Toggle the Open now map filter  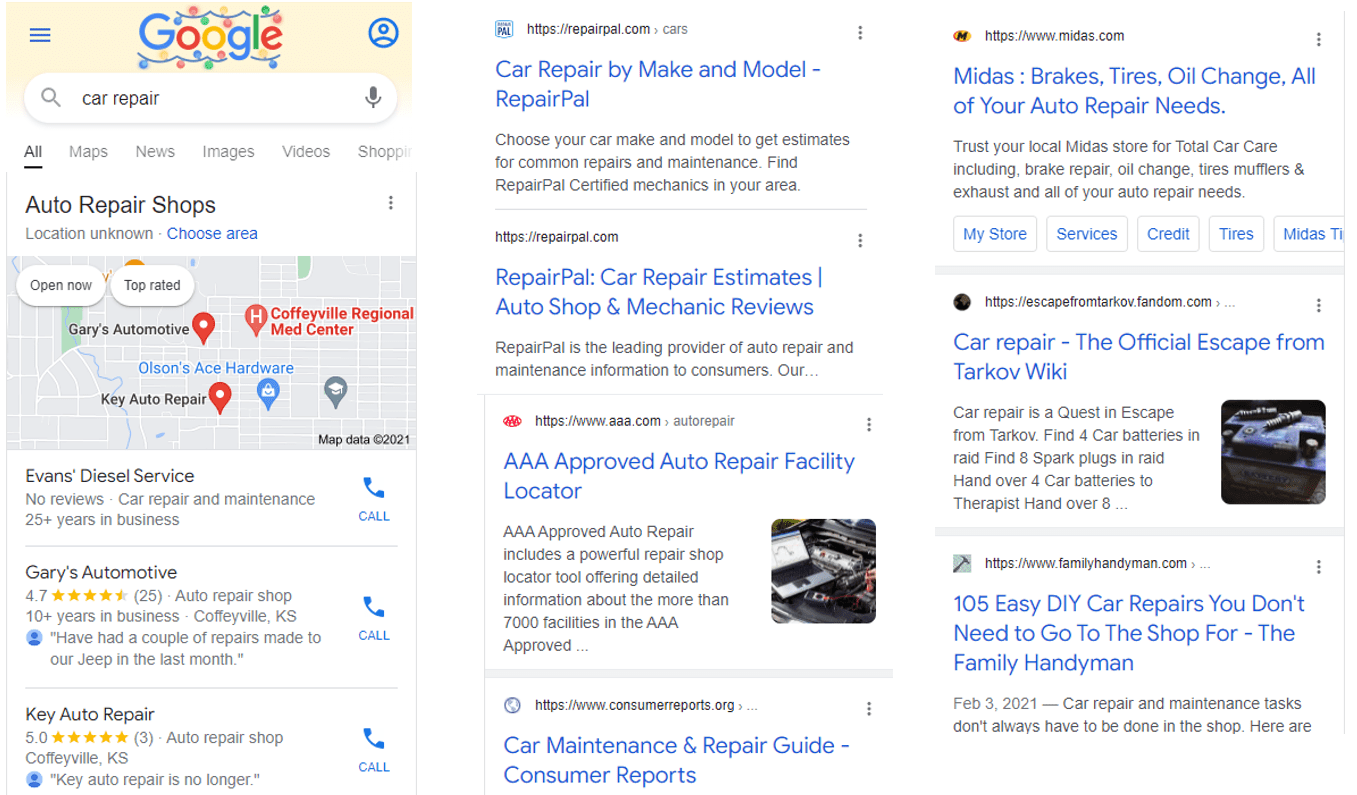click(61, 285)
